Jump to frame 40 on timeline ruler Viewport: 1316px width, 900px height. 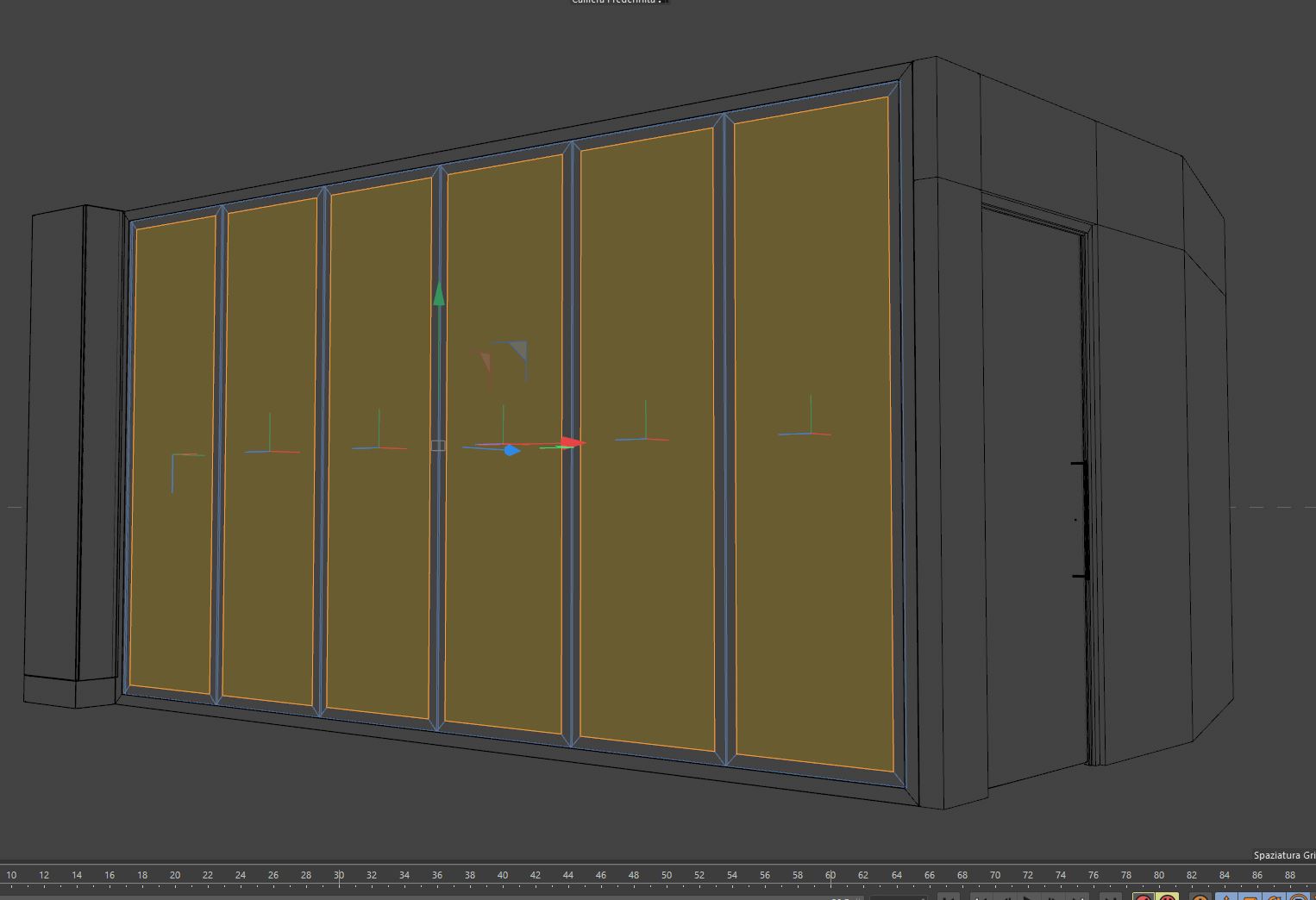coord(503,875)
